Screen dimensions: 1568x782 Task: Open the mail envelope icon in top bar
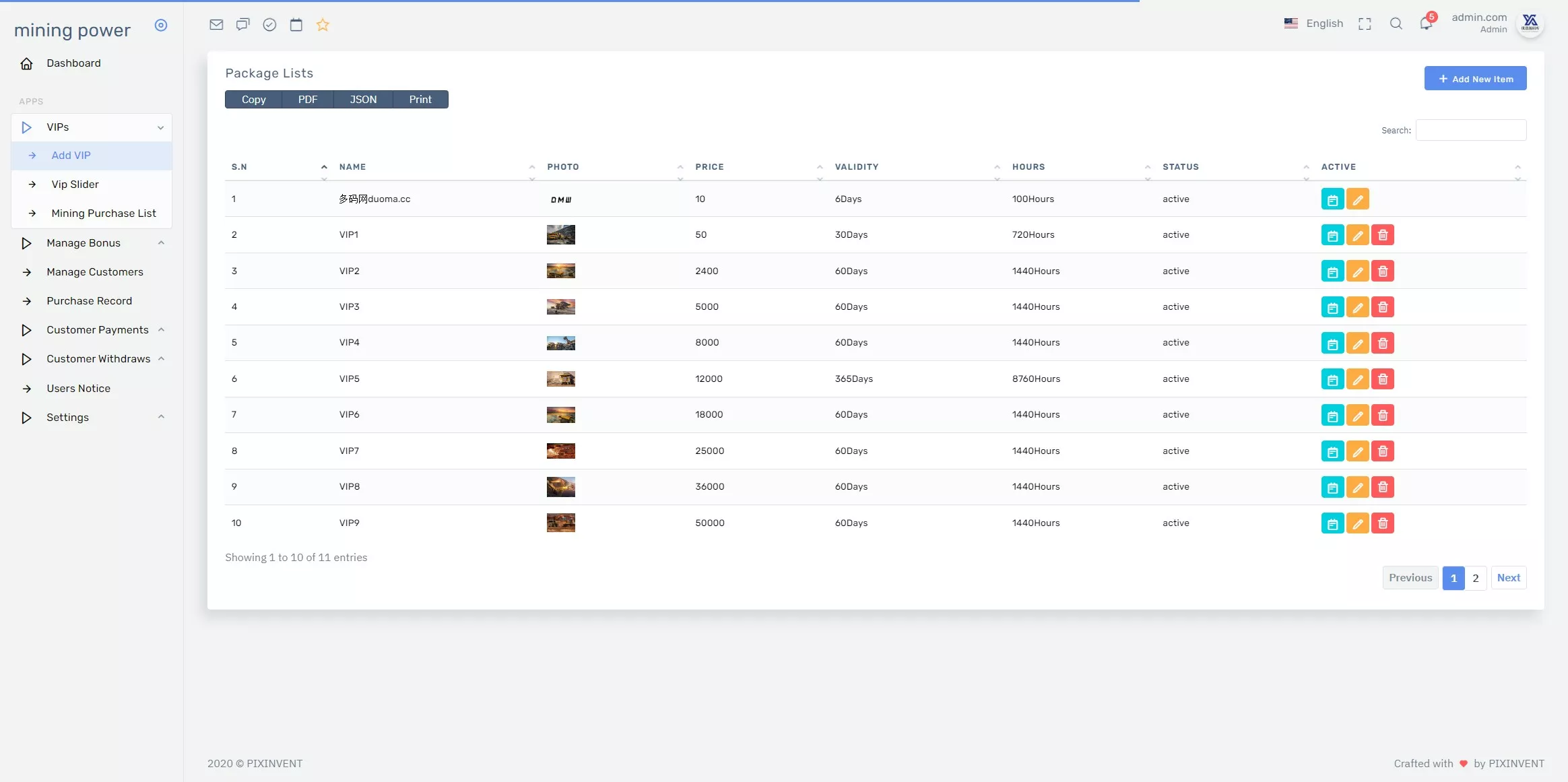(x=216, y=25)
